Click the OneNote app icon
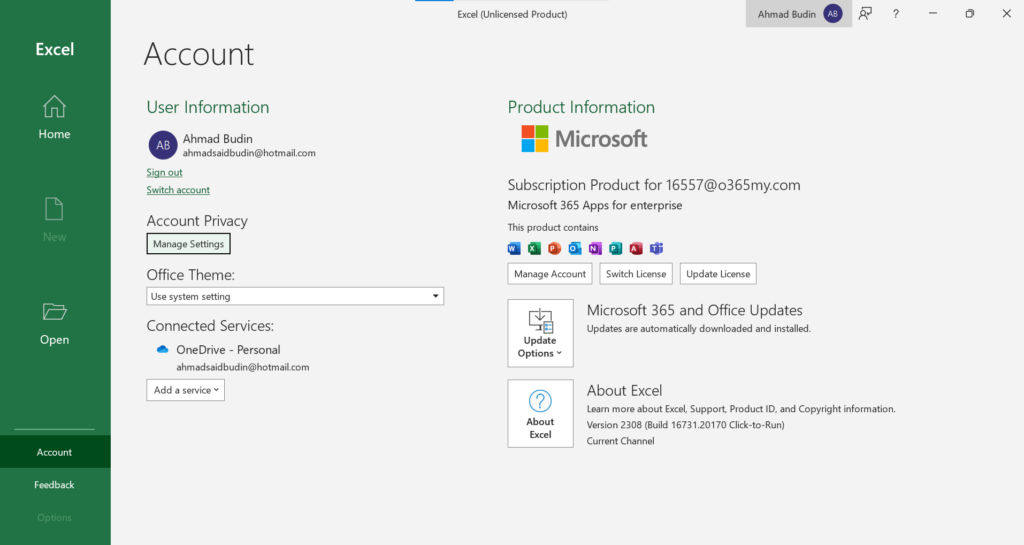Screen dimensions: 1024x545 click(x=595, y=248)
